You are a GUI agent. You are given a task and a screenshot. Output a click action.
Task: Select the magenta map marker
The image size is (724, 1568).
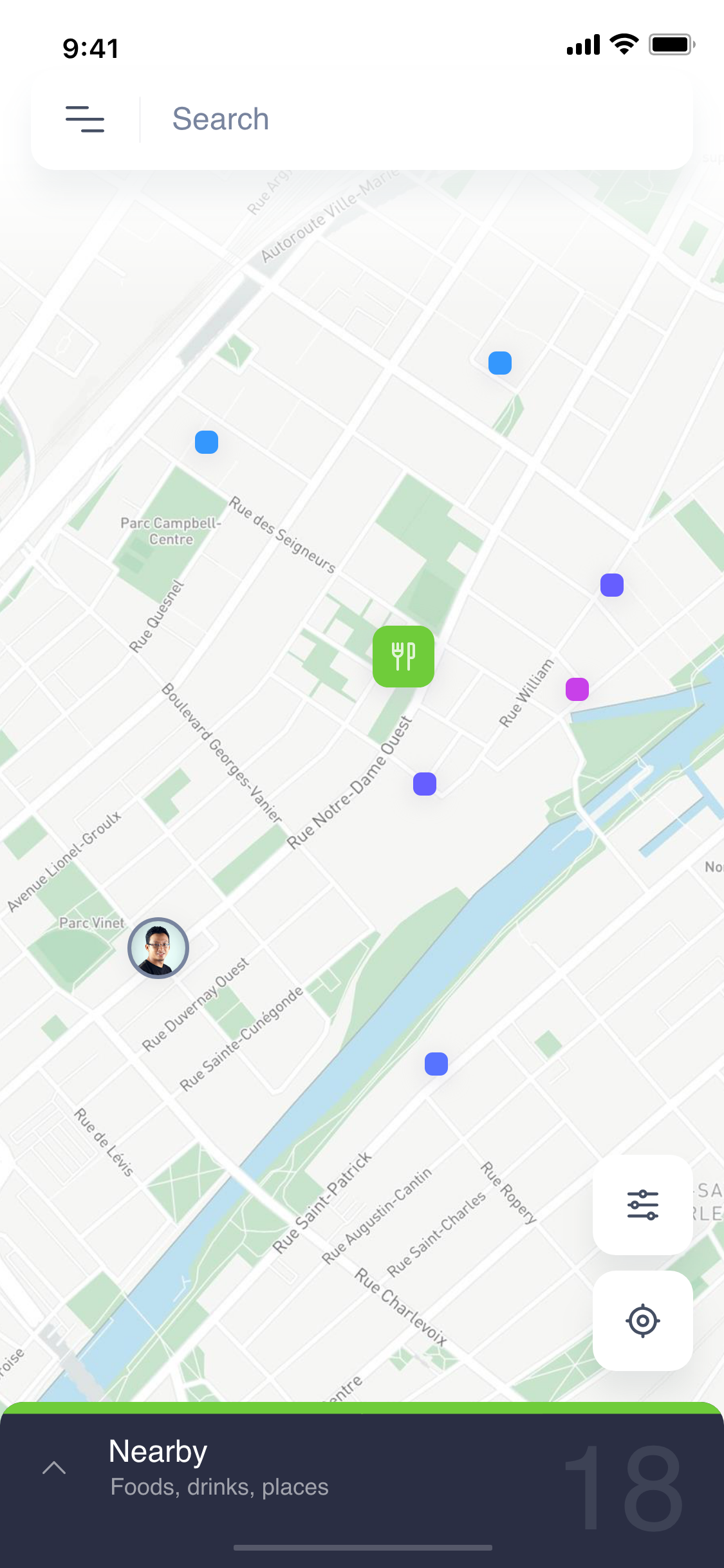coord(577,689)
